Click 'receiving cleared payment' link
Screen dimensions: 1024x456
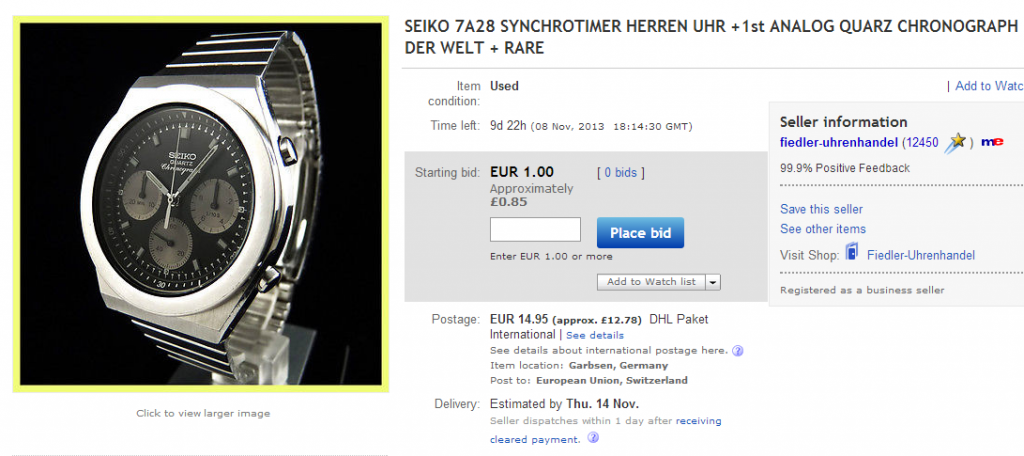tap(698, 421)
